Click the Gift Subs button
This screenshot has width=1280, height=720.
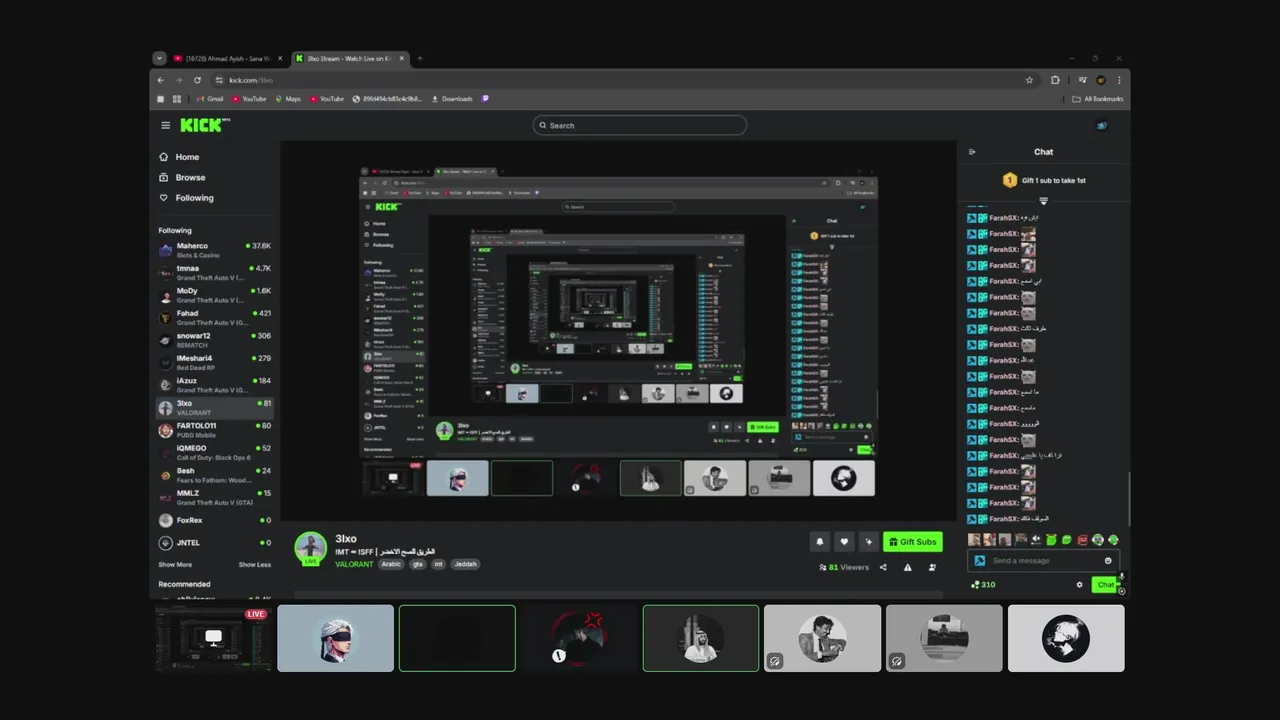point(912,542)
